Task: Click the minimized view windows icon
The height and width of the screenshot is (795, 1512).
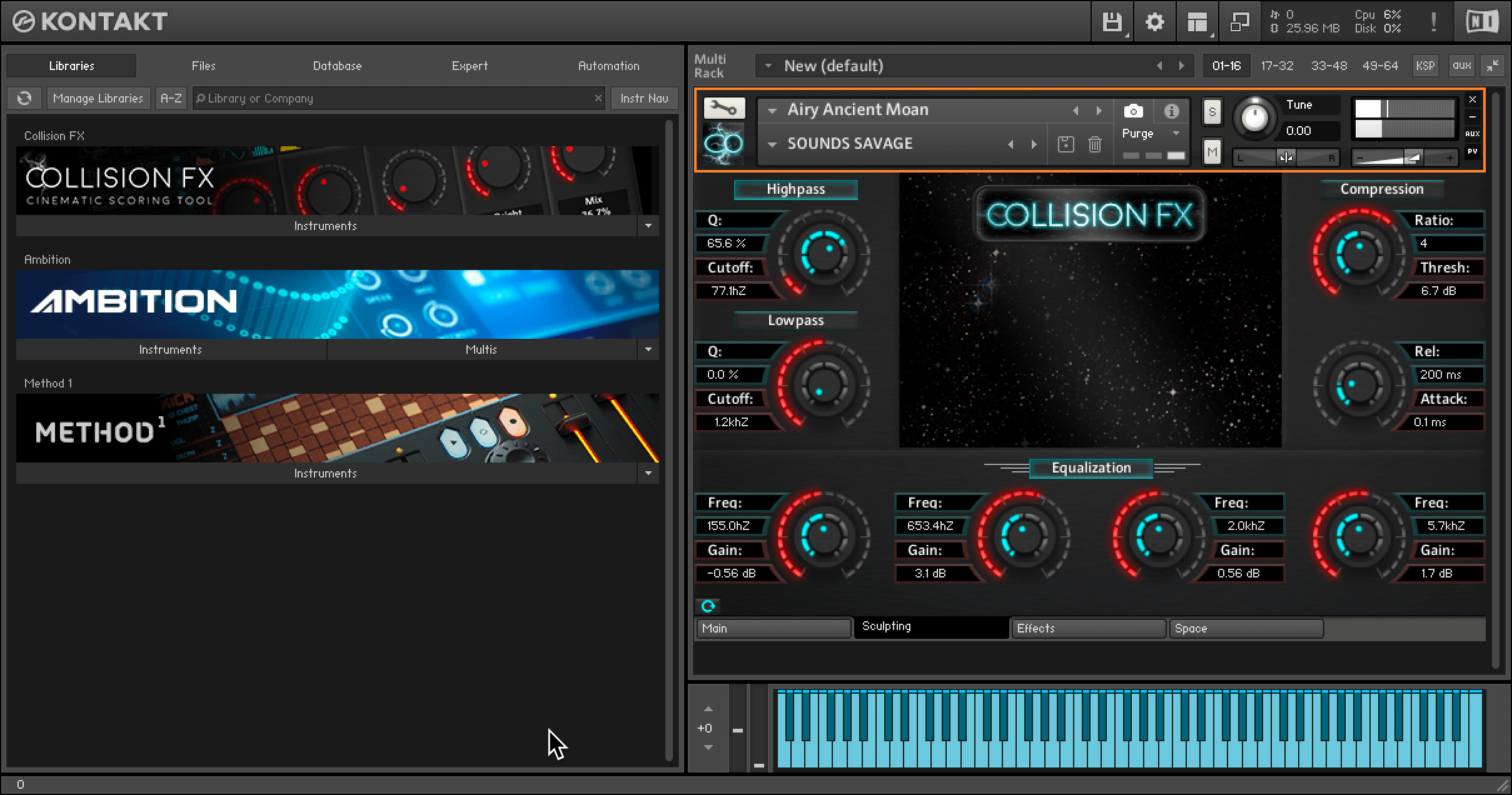Action: click(1239, 22)
